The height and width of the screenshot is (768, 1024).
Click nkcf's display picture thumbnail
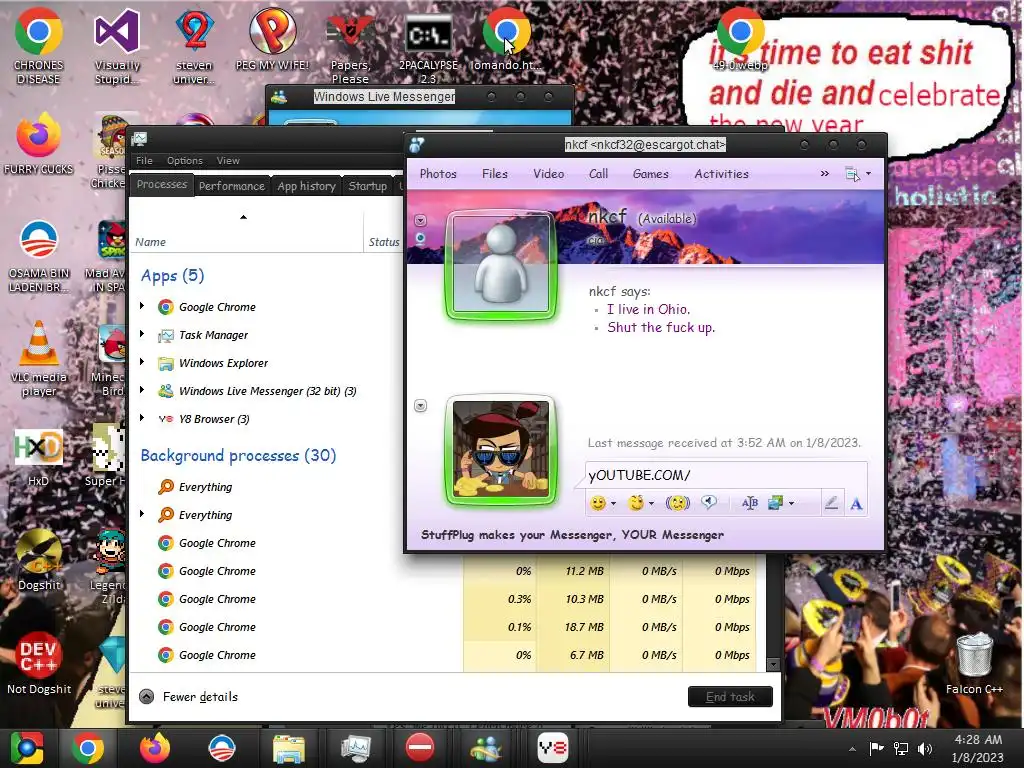click(x=501, y=264)
